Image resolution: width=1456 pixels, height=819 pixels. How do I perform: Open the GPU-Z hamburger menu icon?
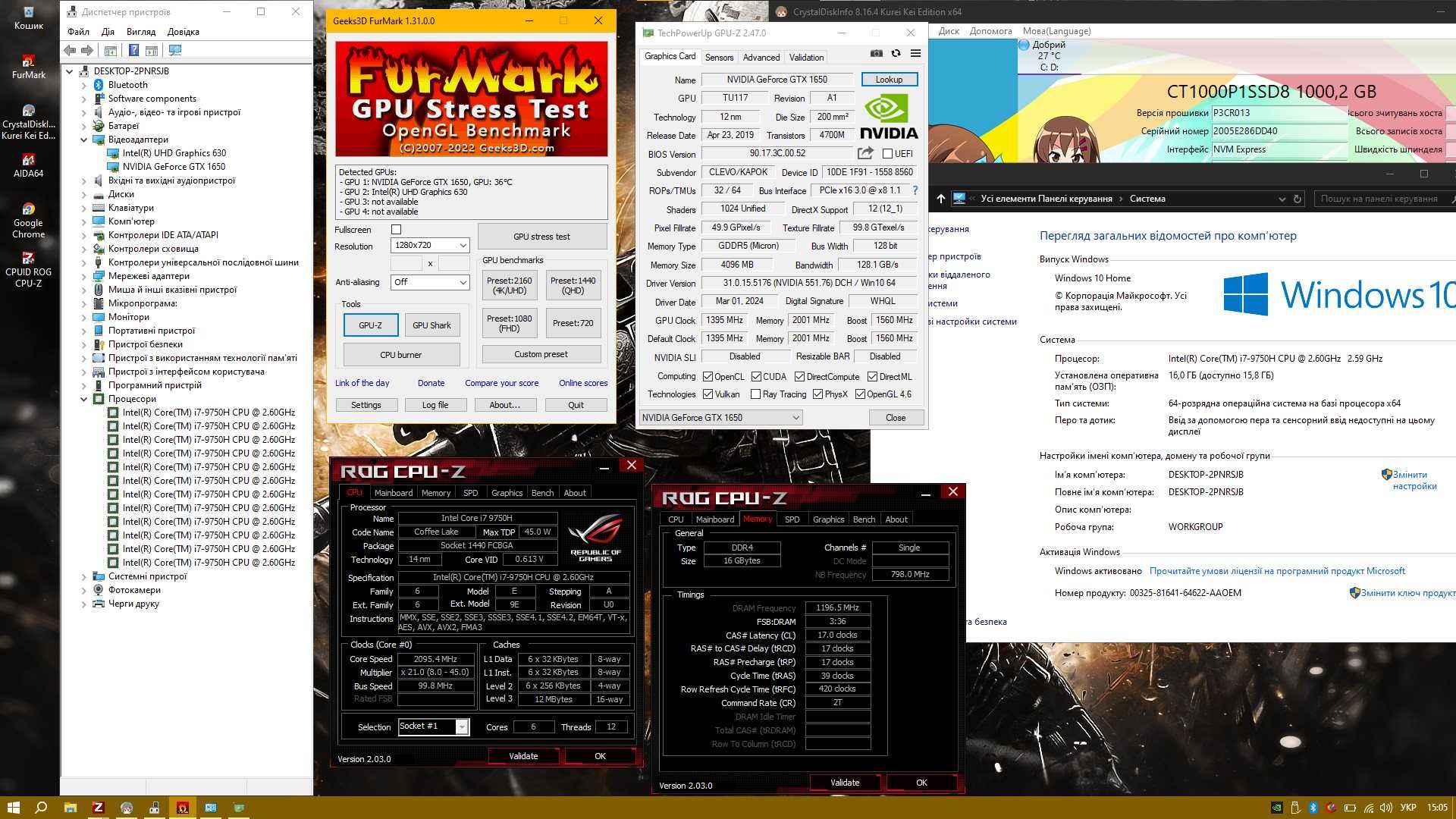coord(915,54)
